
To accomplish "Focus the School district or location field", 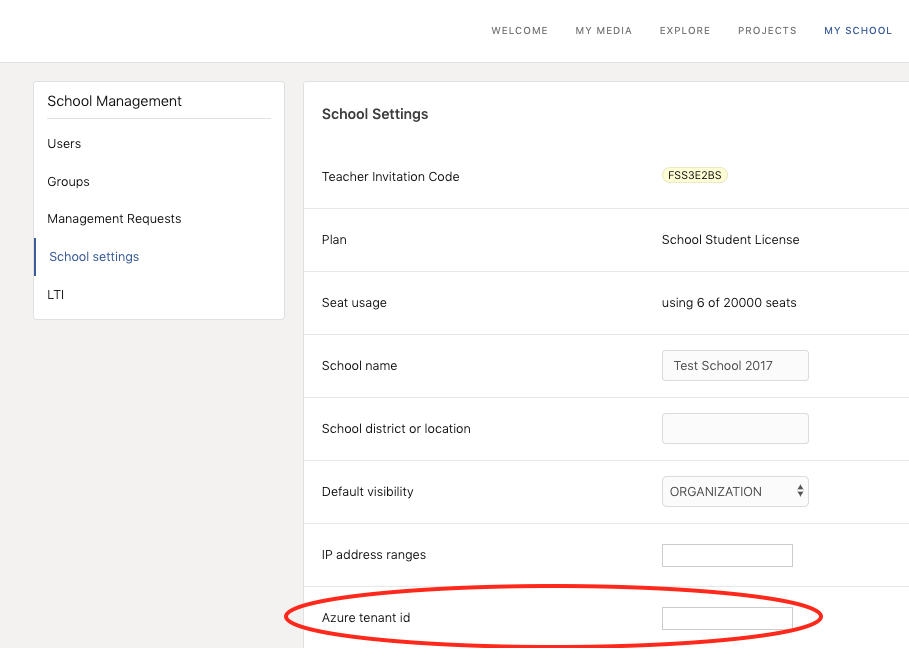I will coord(735,428).
